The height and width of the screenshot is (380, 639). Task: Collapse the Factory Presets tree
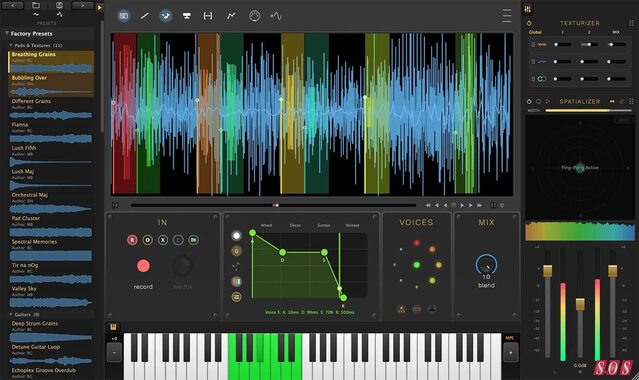[7, 33]
